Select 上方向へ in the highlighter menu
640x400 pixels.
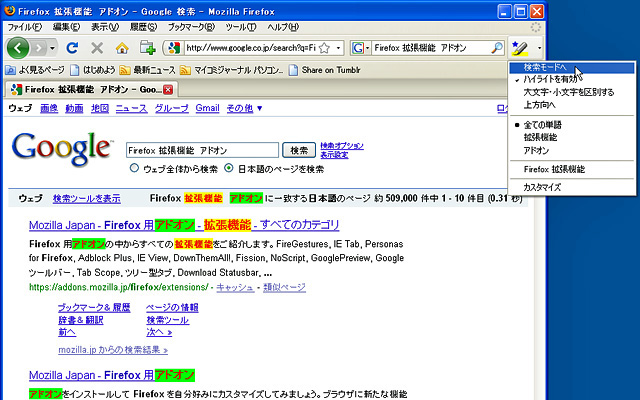click(x=572, y=105)
